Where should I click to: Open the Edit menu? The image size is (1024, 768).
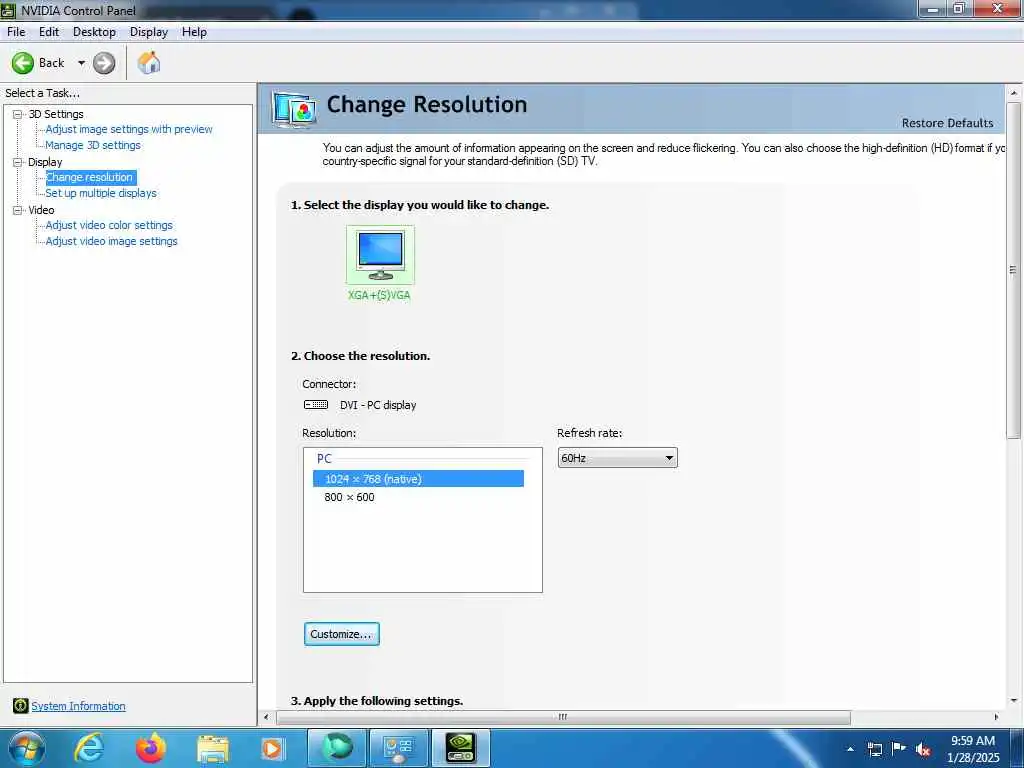[49, 32]
